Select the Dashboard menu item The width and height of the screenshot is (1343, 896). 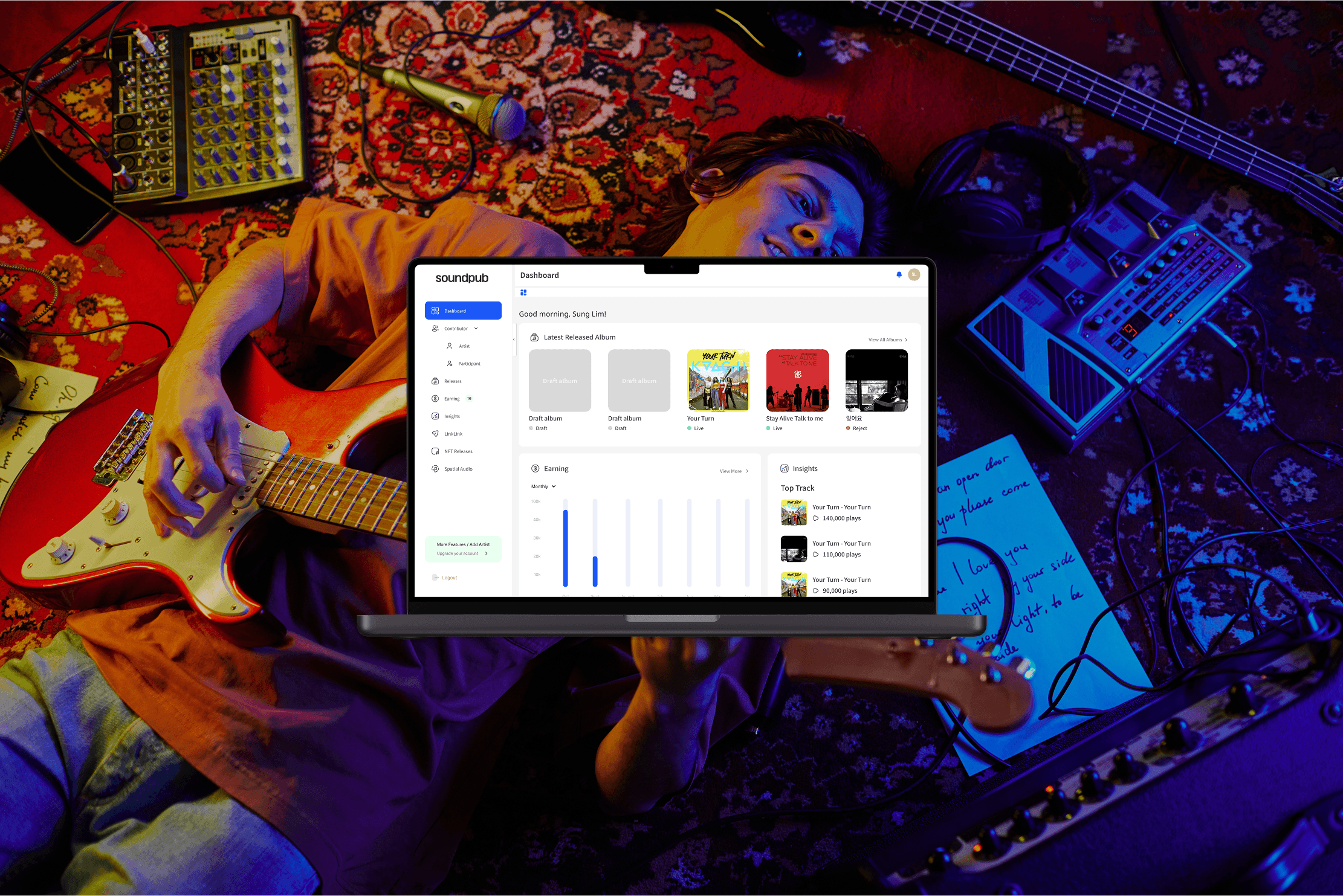[x=463, y=311]
